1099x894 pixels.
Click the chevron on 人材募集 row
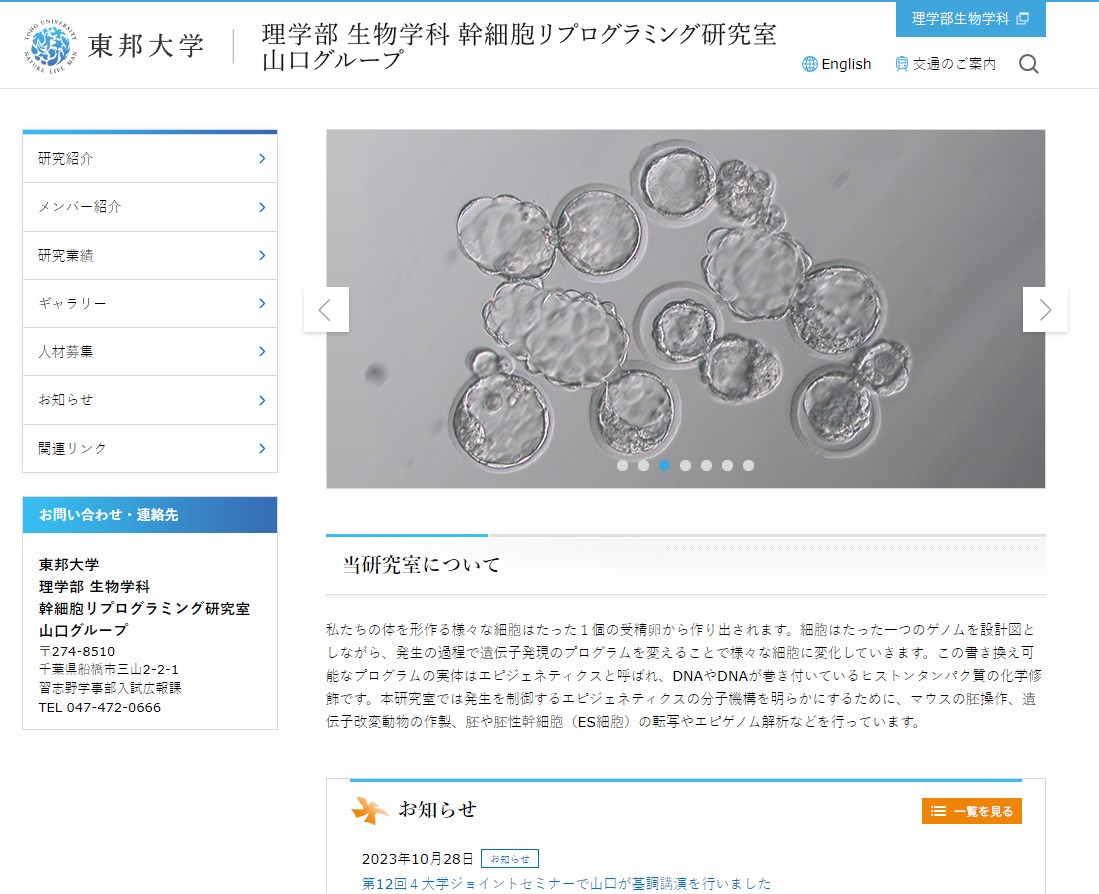(x=262, y=352)
